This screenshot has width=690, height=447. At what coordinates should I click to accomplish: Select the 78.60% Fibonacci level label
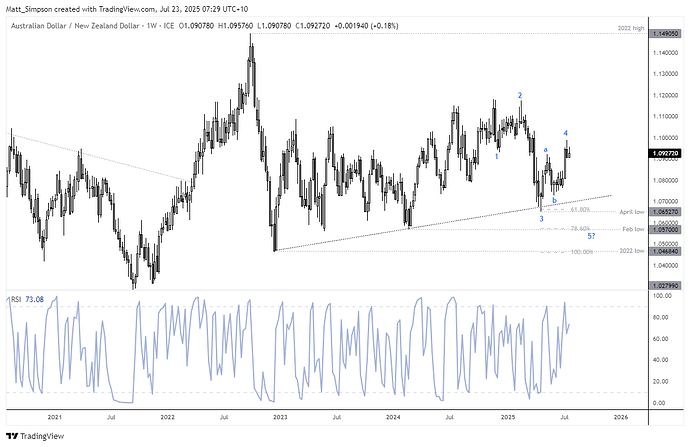pos(580,228)
